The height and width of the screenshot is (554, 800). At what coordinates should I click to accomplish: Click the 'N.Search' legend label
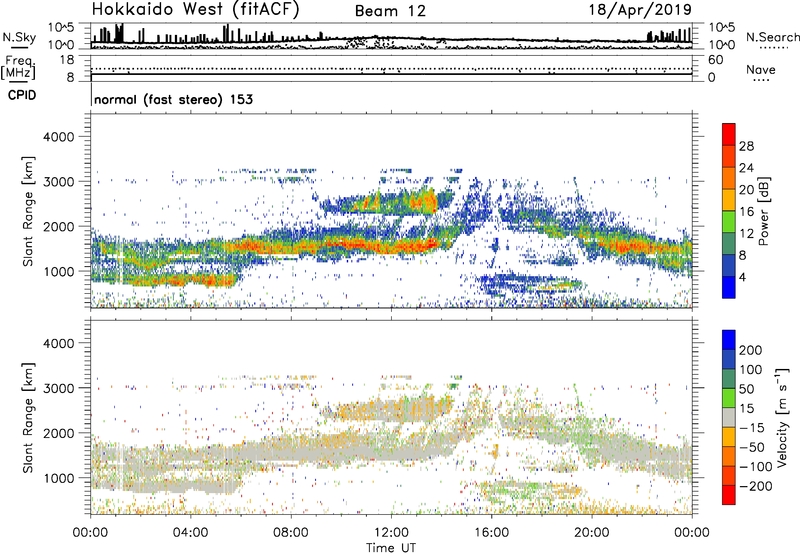pos(772,37)
